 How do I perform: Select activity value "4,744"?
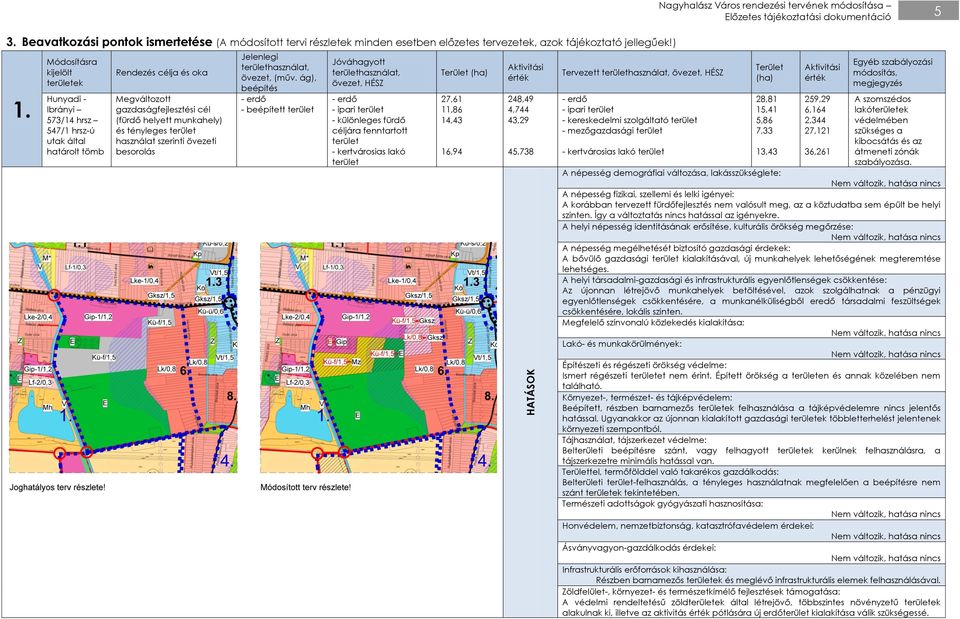518,110
